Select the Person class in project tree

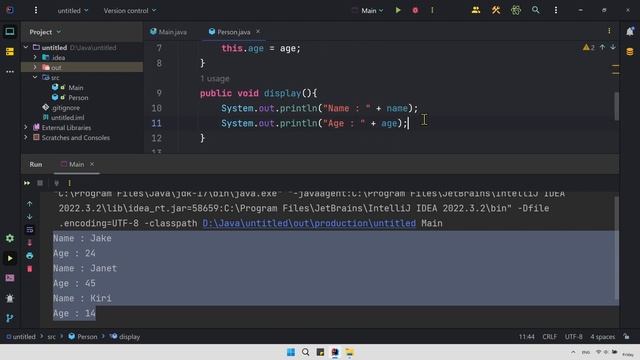click(x=78, y=98)
